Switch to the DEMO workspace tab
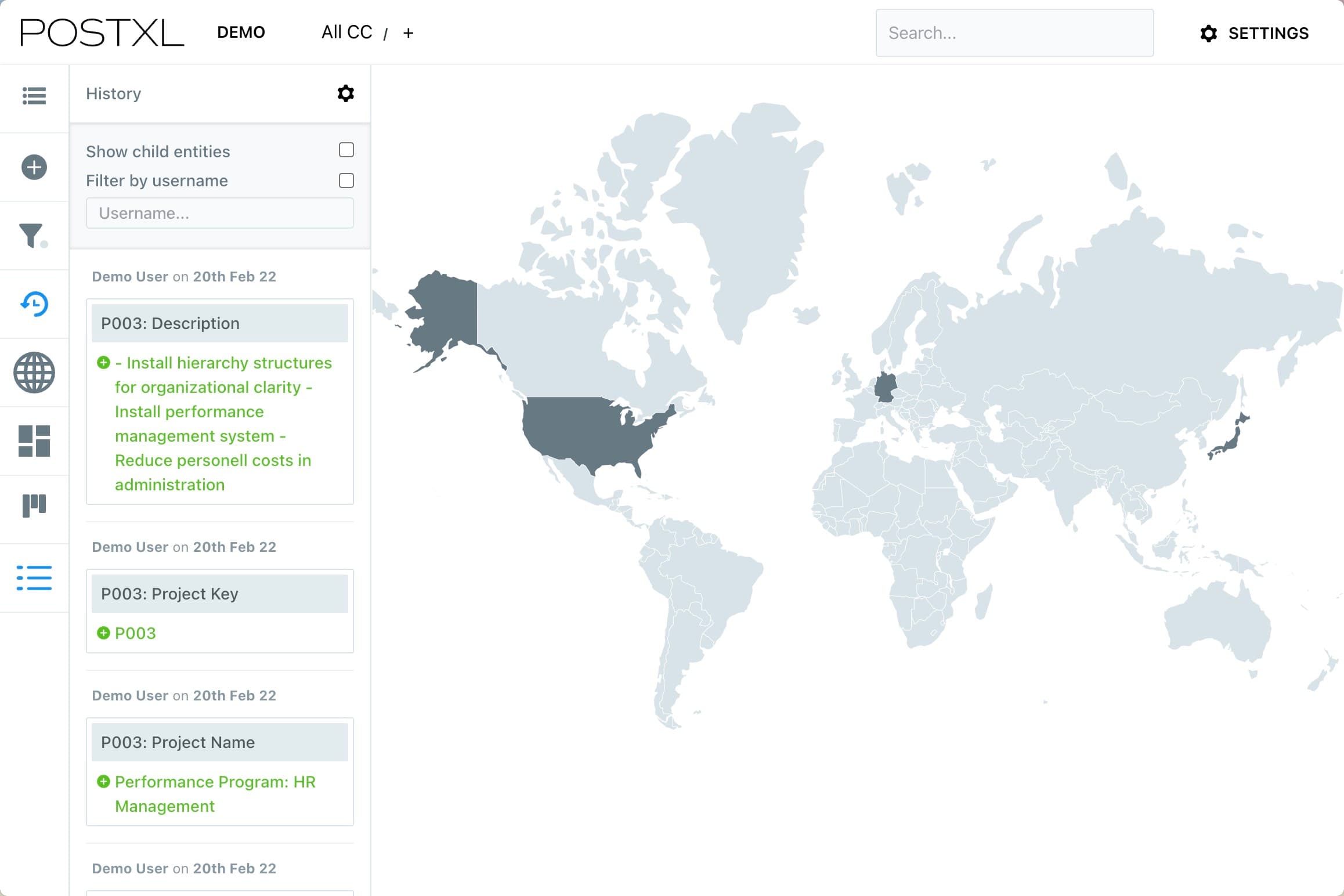The image size is (1344, 896). click(241, 32)
